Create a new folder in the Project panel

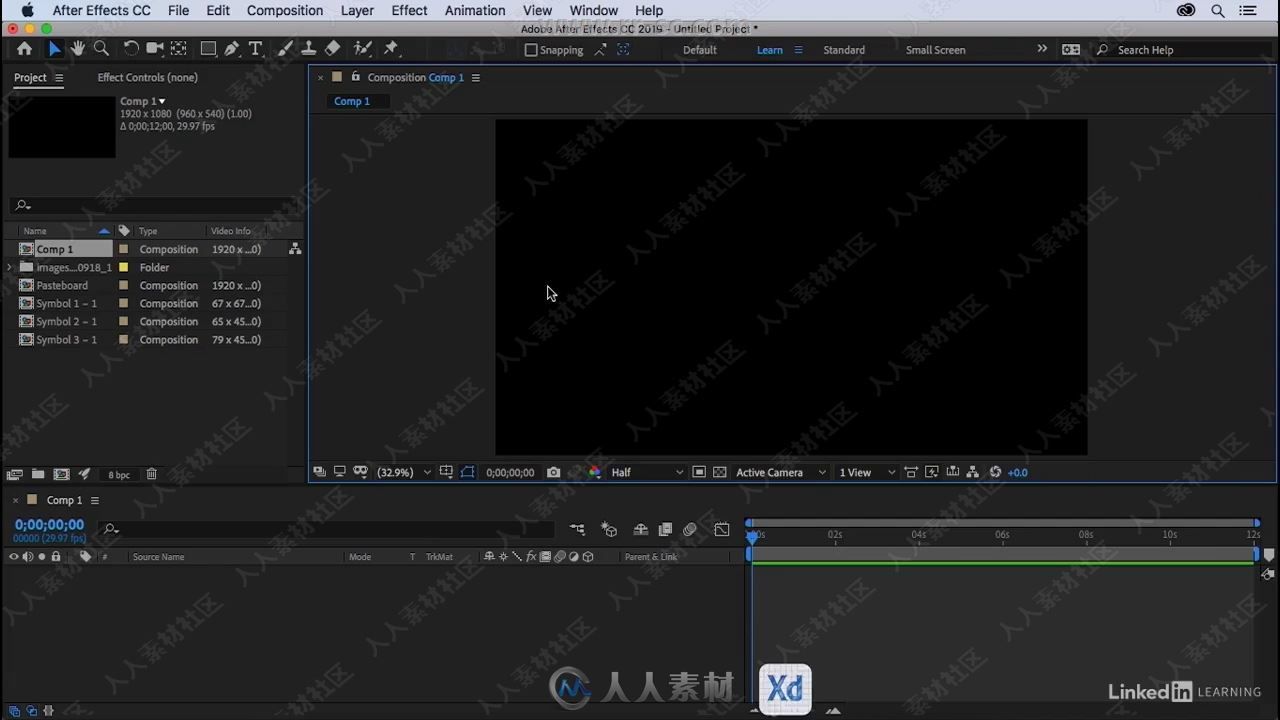[x=38, y=474]
